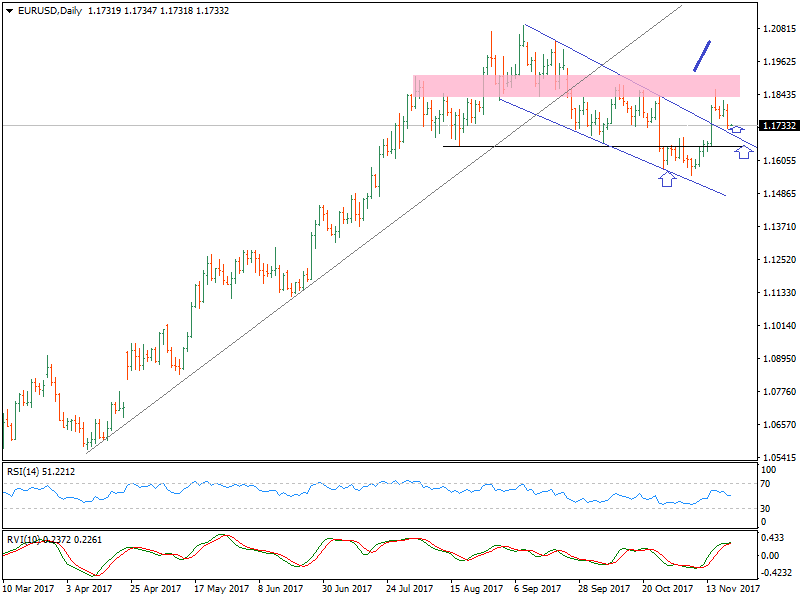The height and width of the screenshot is (600, 800).
Task: Select the blue up arrow below October lows
Action: [666, 180]
